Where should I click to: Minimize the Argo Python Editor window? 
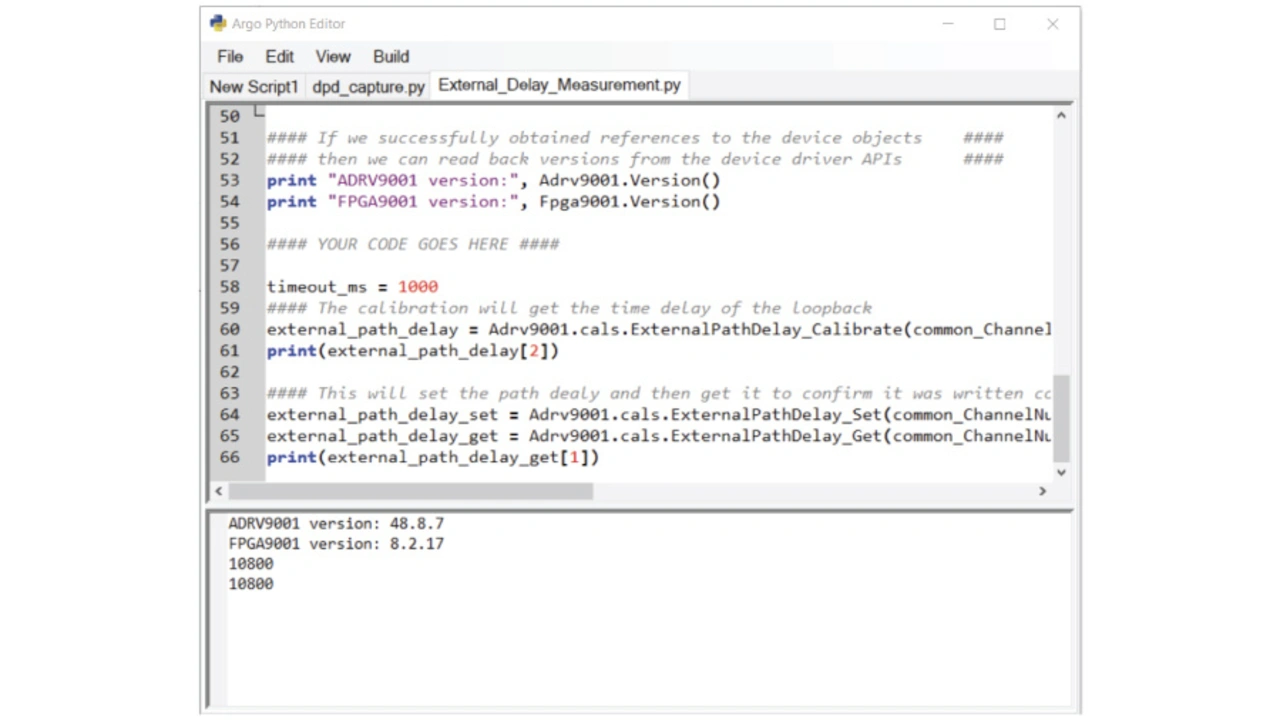click(948, 24)
